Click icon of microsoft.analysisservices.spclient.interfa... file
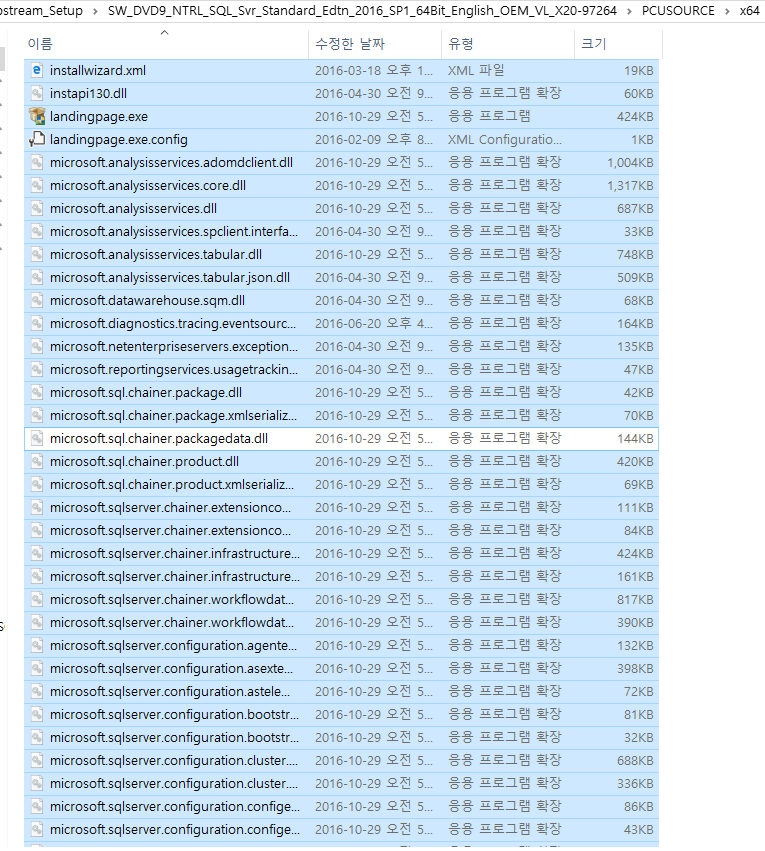The image size is (765, 851). pos(37,231)
